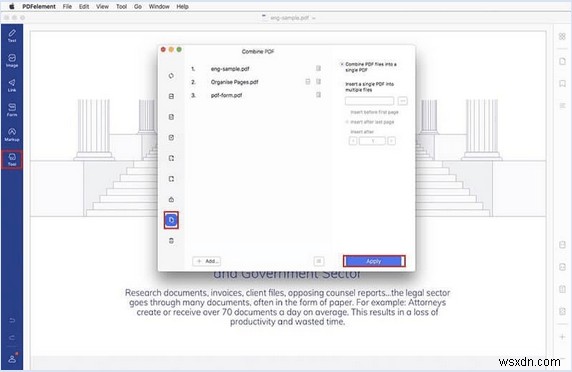Click the undo arrow in left sidebar

12,320
